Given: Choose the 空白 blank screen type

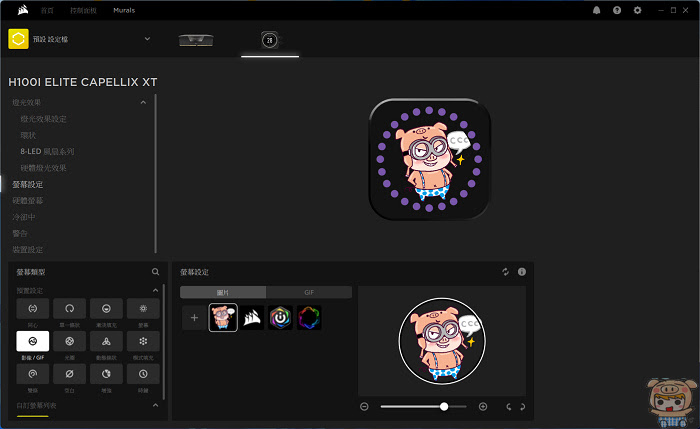Looking at the screenshot, I should (70, 374).
